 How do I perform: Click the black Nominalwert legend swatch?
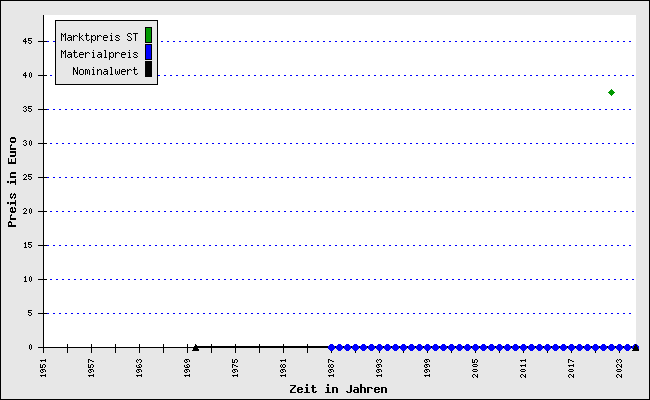[148, 69]
